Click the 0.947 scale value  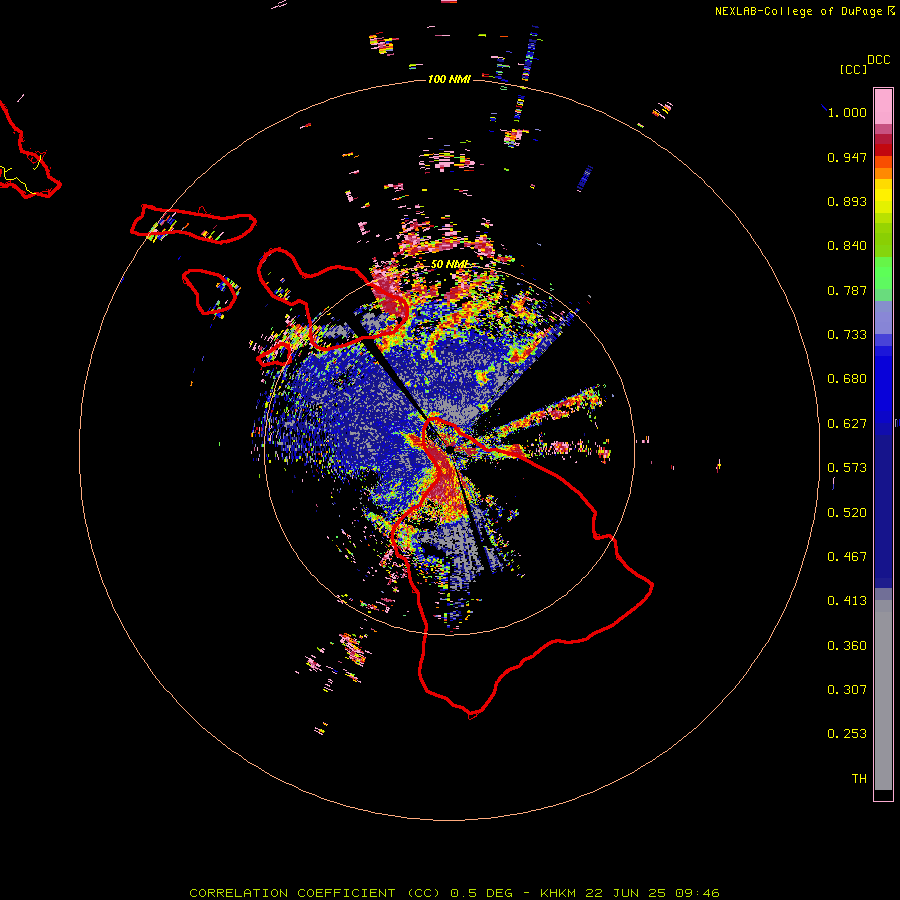[847, 157]
